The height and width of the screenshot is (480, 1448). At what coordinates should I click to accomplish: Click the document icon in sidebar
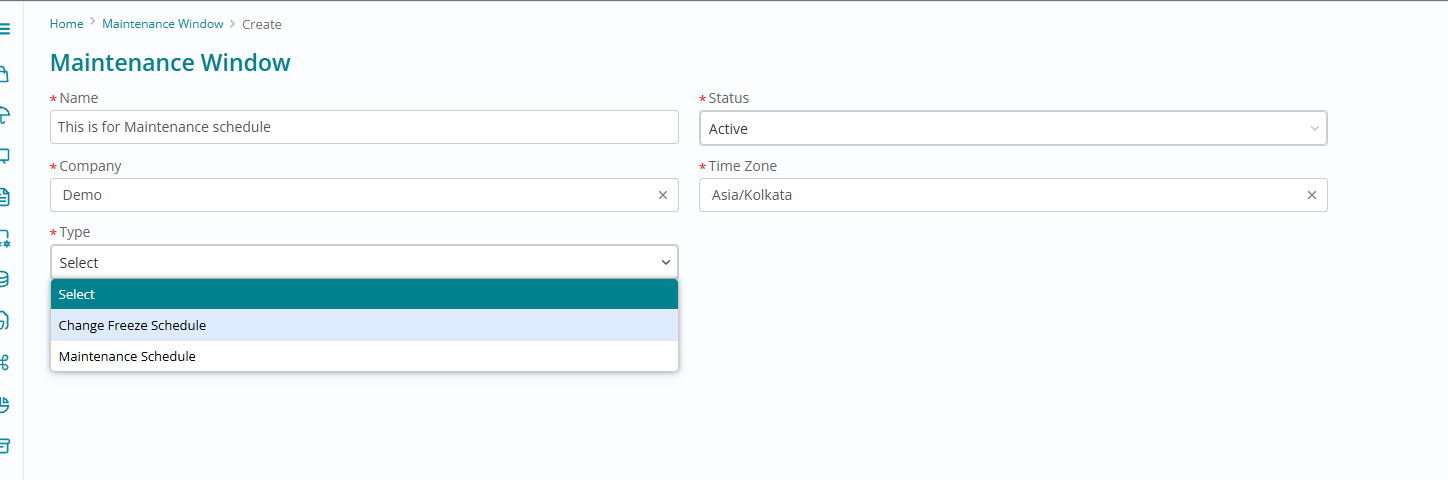click(x=5, y=197)
